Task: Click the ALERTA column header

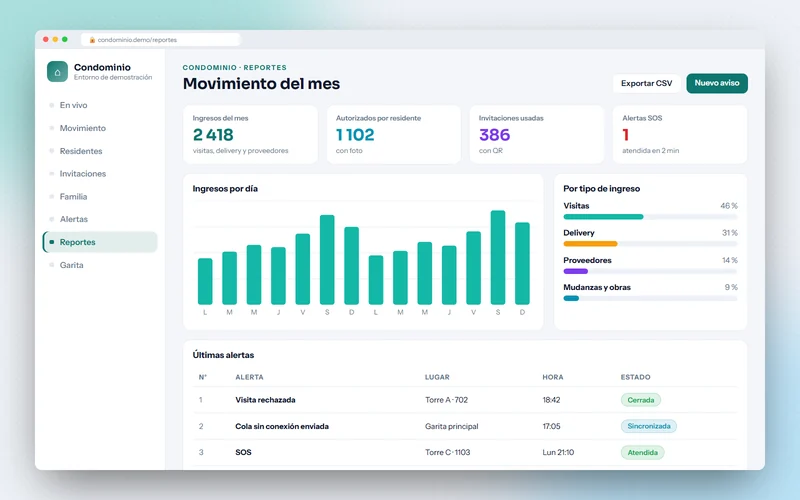Action: pyautogui.click(x=249, y=378)
